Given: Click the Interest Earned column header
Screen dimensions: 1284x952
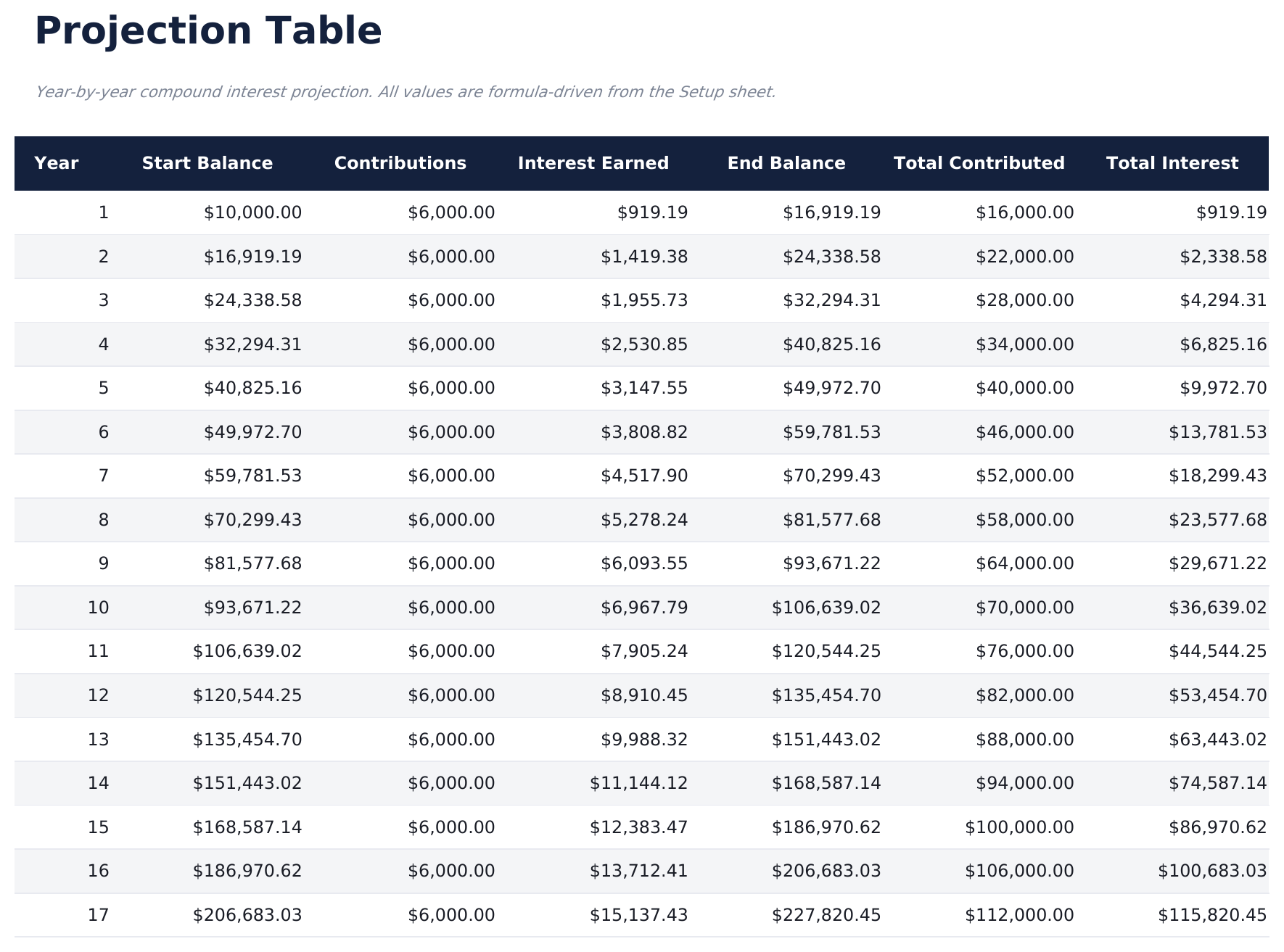Looking at the screenshot, I should [593, 163].
